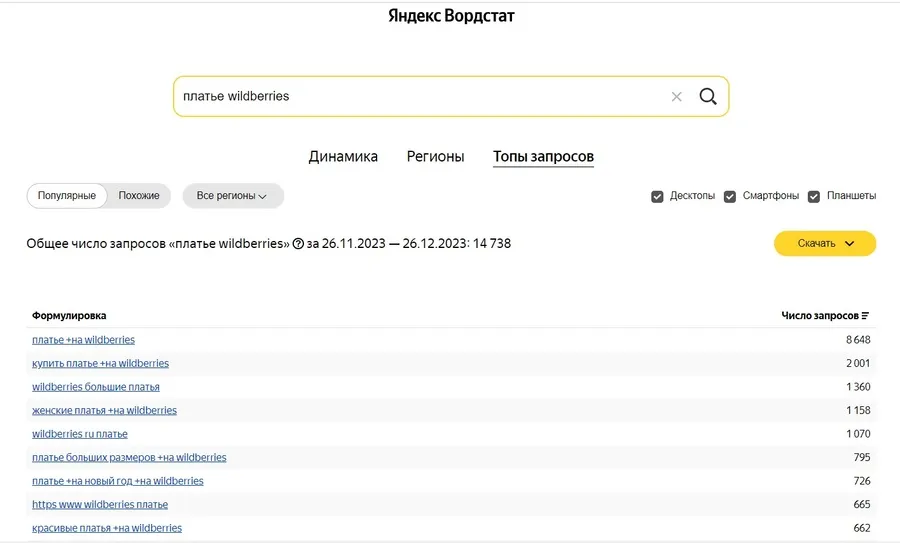Open 'платье +на новый год' query link
Viewport: 900px width, 543px height.
pos(117,481)
